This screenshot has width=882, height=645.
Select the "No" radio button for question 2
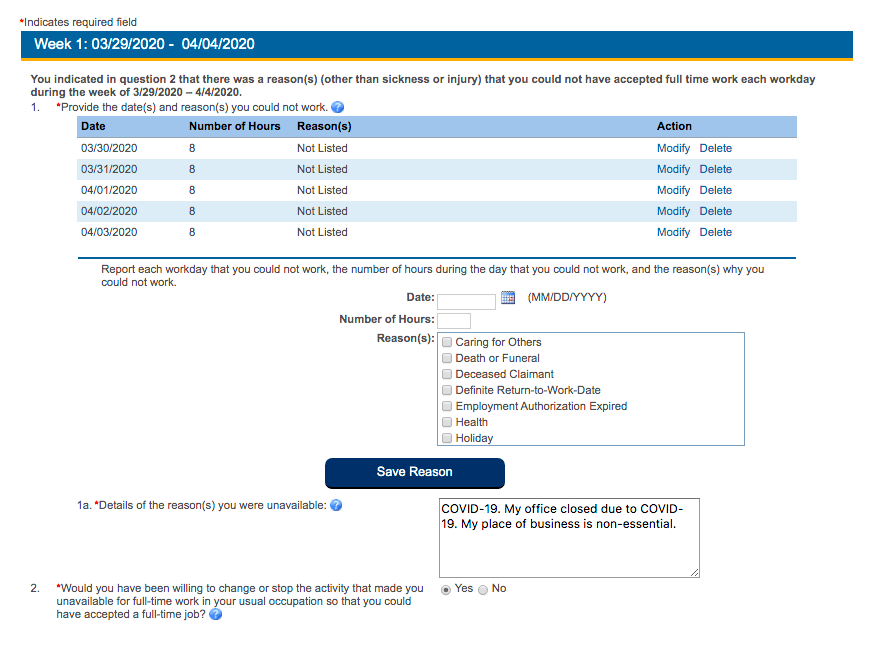[481, 588]
